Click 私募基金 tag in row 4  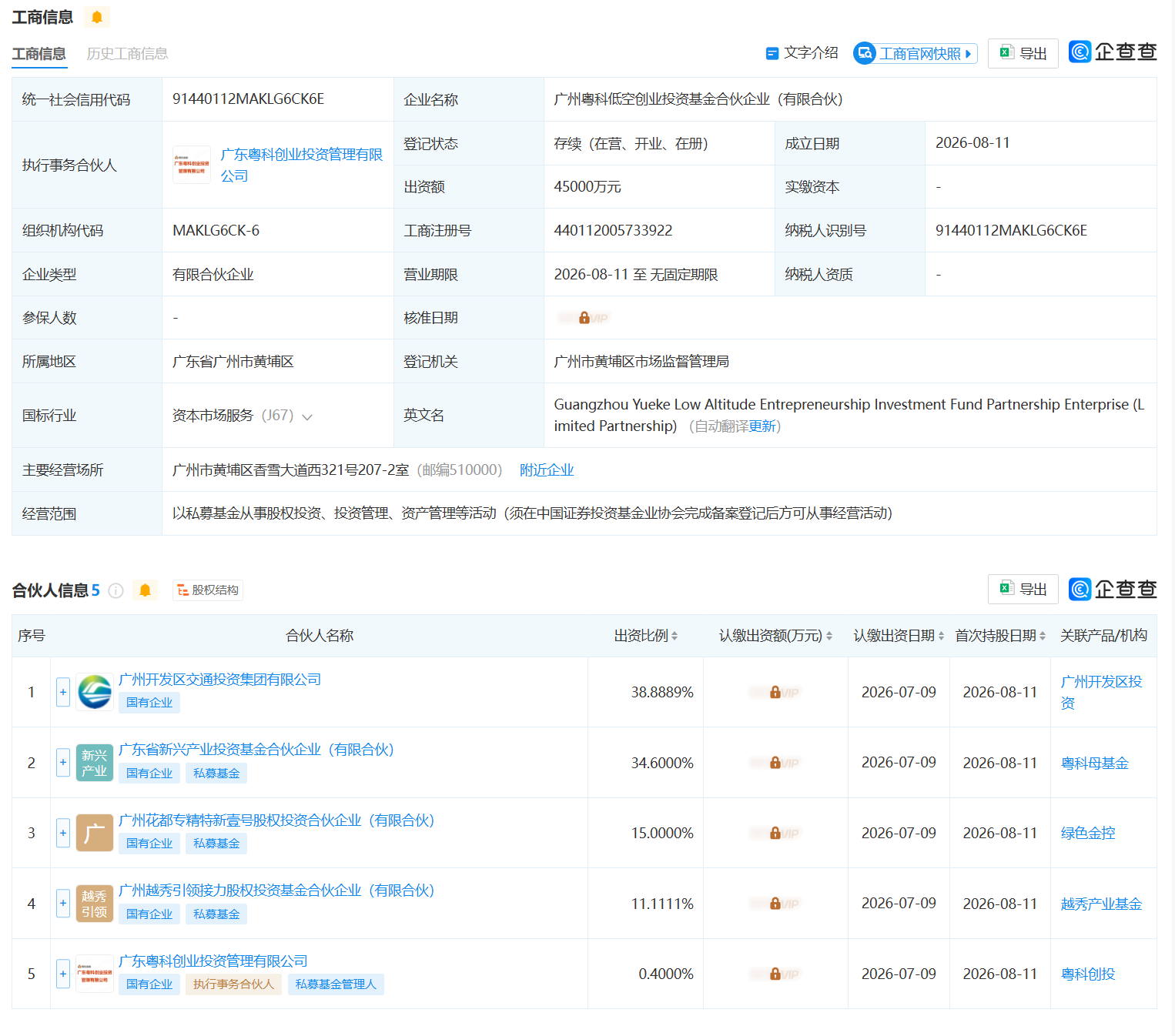tap(216, 914)
